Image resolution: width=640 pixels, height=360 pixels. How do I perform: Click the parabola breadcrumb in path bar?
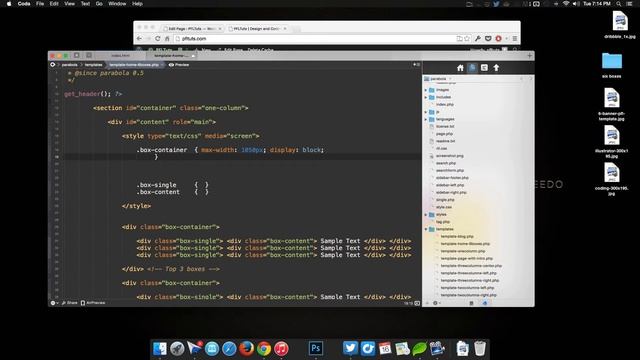pos(69,64)
